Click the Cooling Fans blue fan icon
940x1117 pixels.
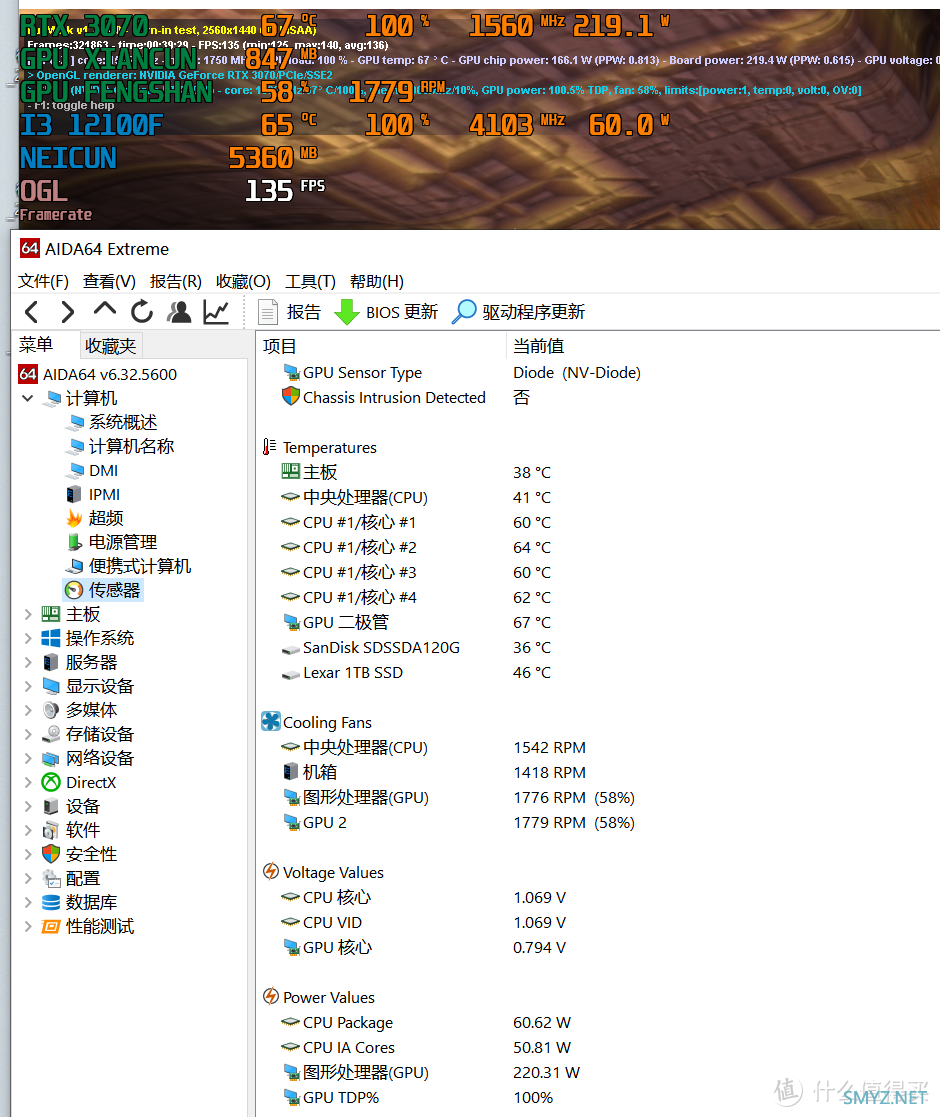point(271,722)
